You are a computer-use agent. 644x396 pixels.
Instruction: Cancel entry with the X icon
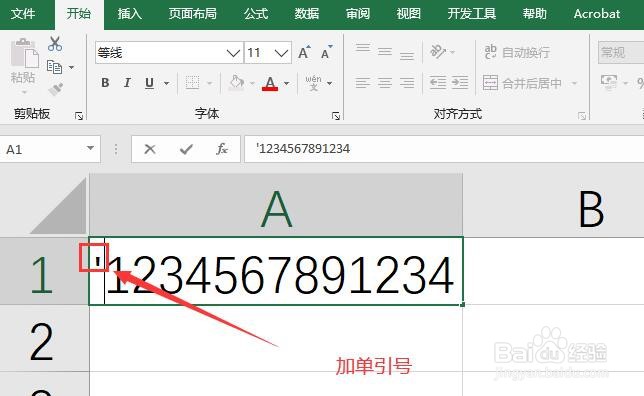[x=150, y=149]
